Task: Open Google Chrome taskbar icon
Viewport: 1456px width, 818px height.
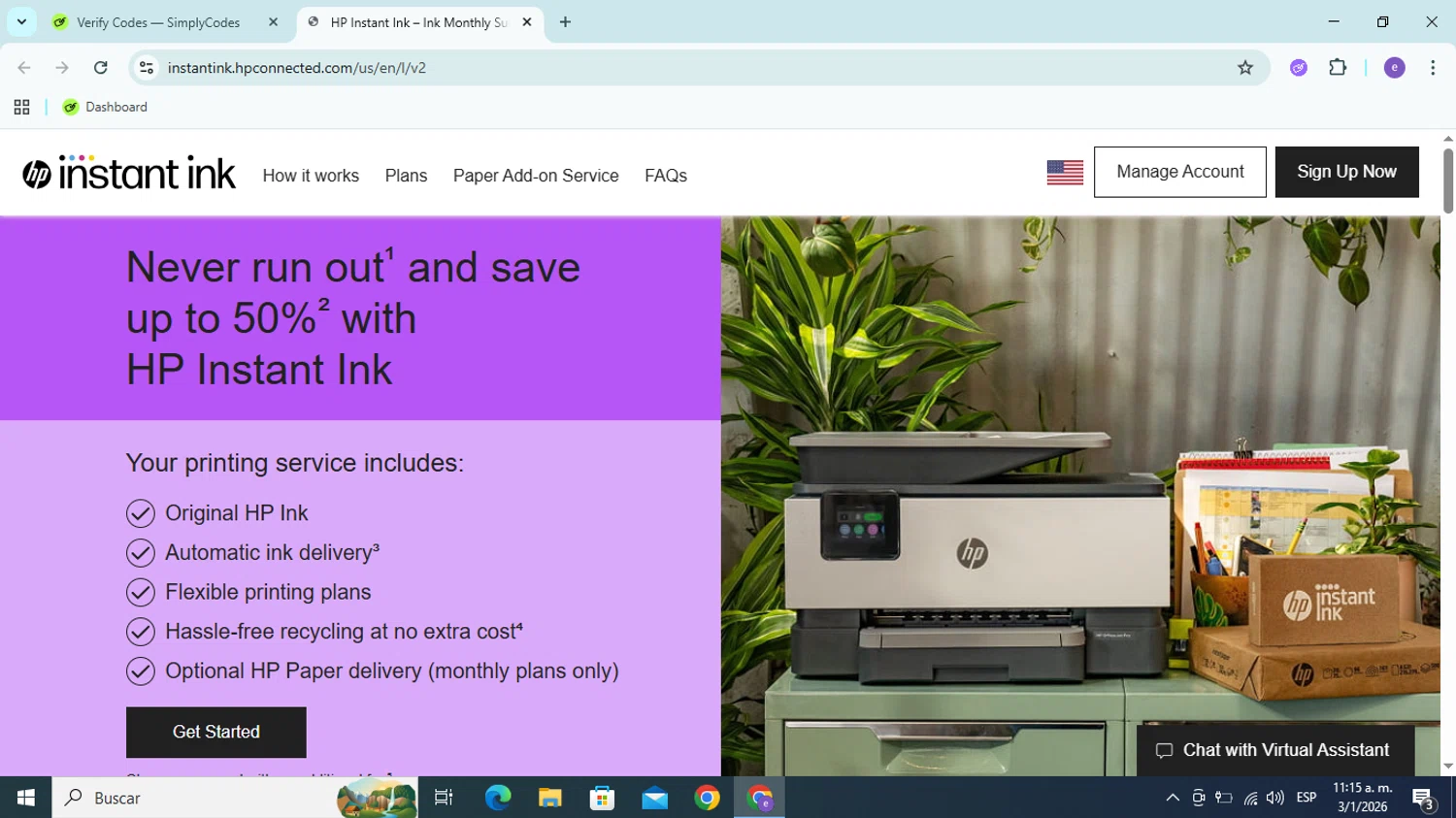Action: point(708,798)
